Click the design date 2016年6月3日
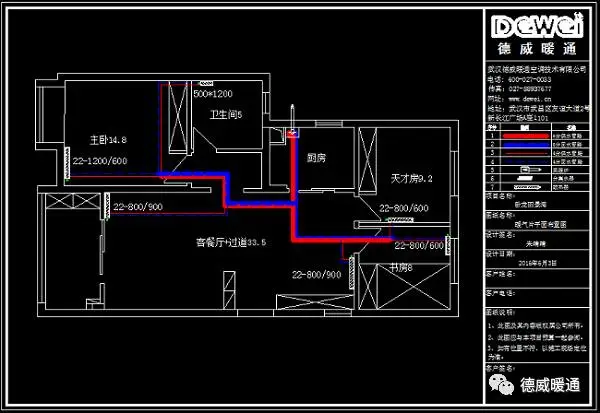 point(537,263)
